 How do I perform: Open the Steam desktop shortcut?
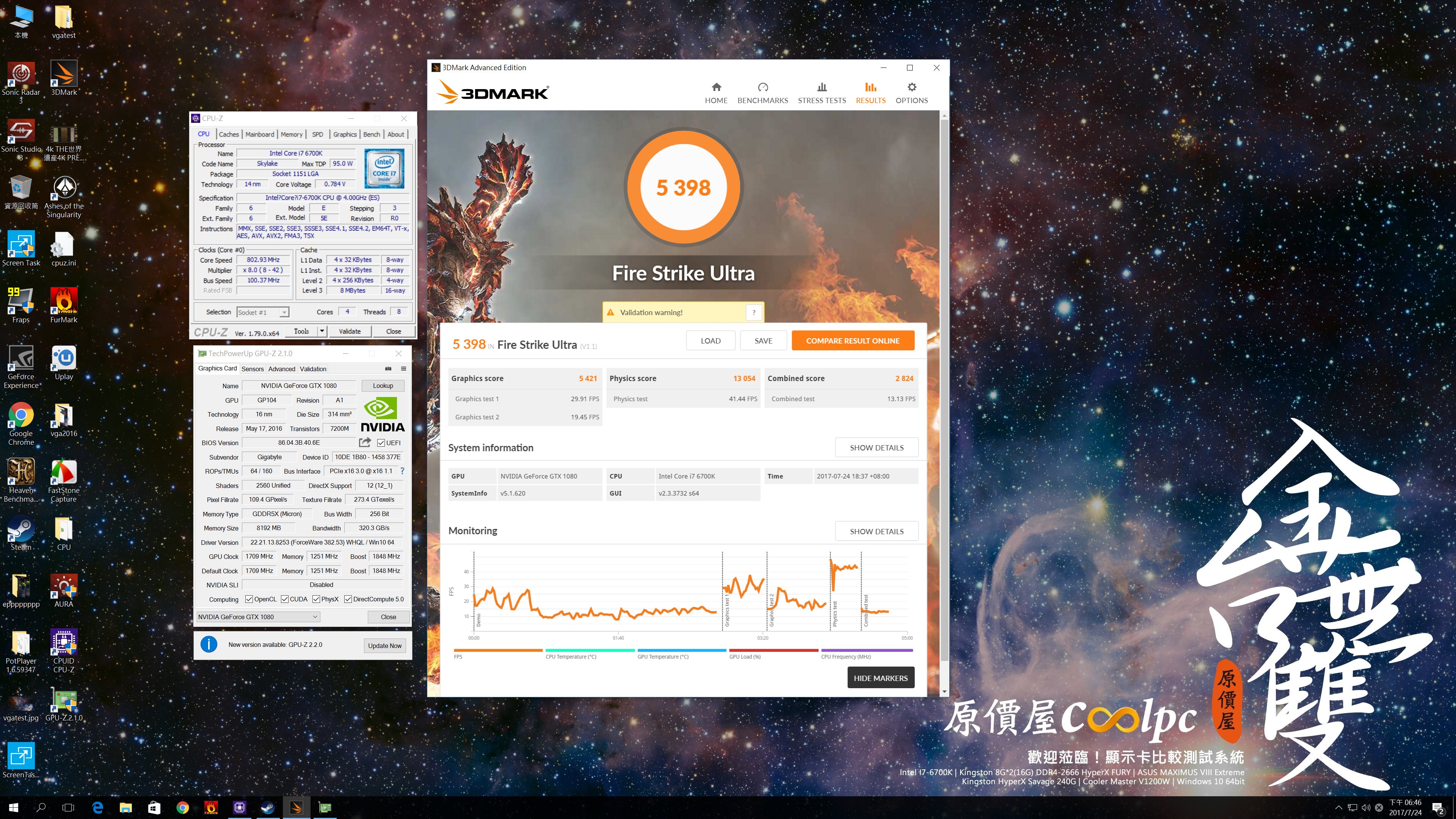coord(21,533)
